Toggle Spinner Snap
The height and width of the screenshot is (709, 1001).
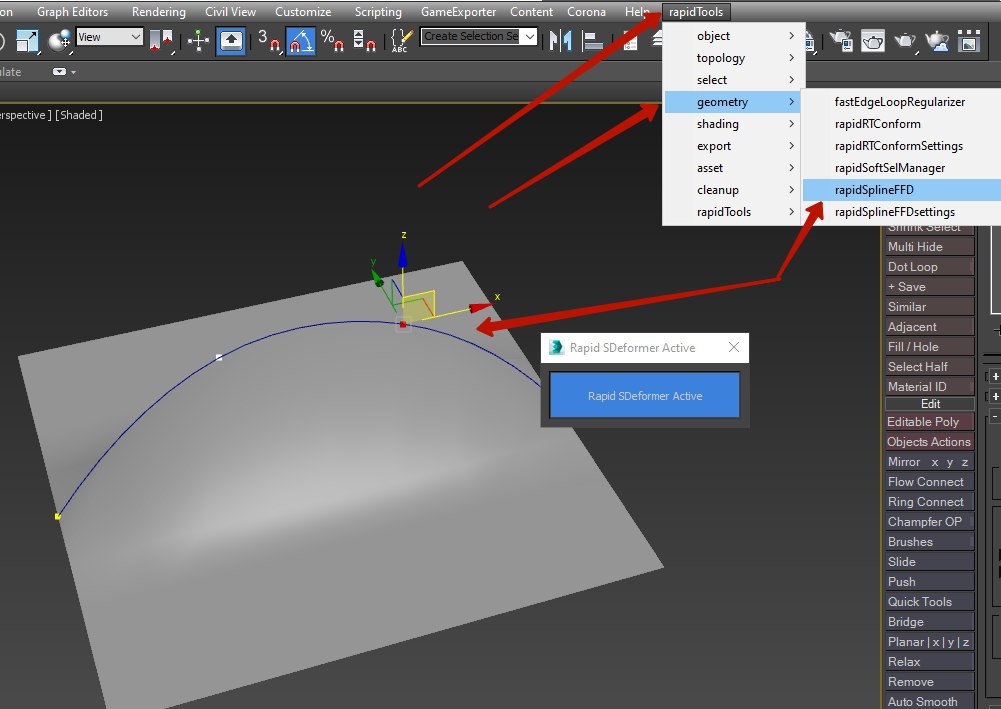(364, 41)
